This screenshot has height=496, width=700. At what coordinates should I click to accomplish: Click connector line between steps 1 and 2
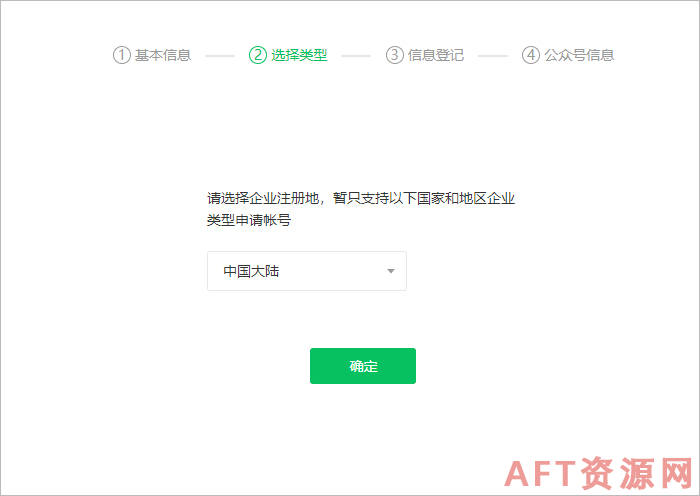point(220,56)
